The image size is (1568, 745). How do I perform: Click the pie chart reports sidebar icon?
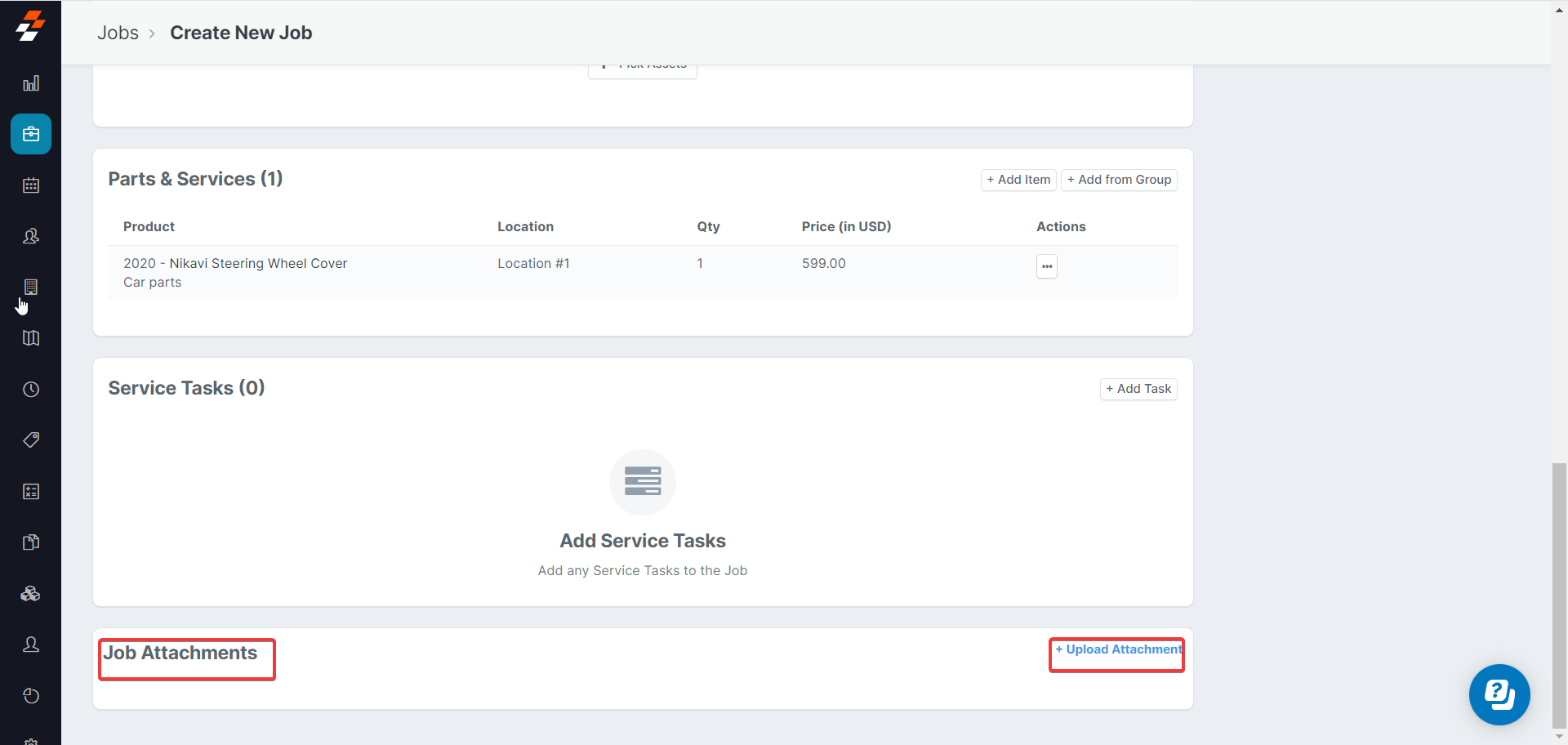click(31, 696)
